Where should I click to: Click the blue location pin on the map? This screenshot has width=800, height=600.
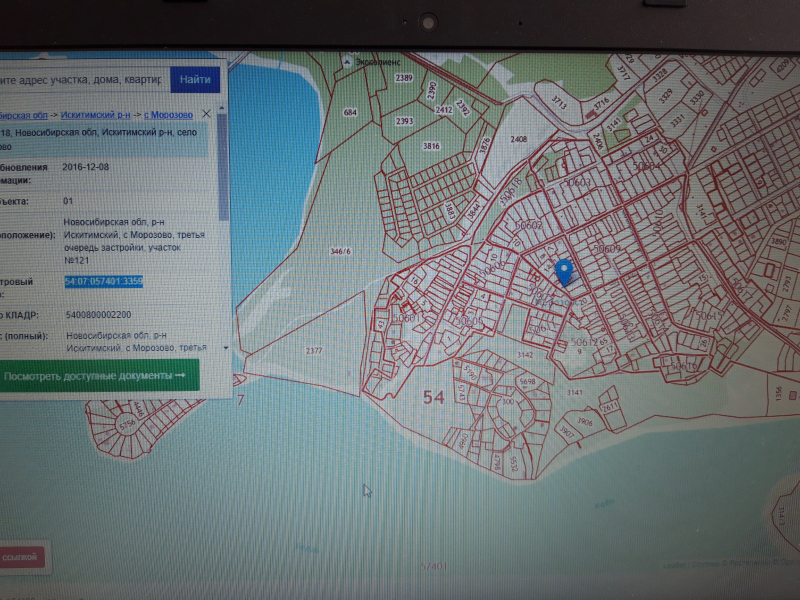[564, 271]
